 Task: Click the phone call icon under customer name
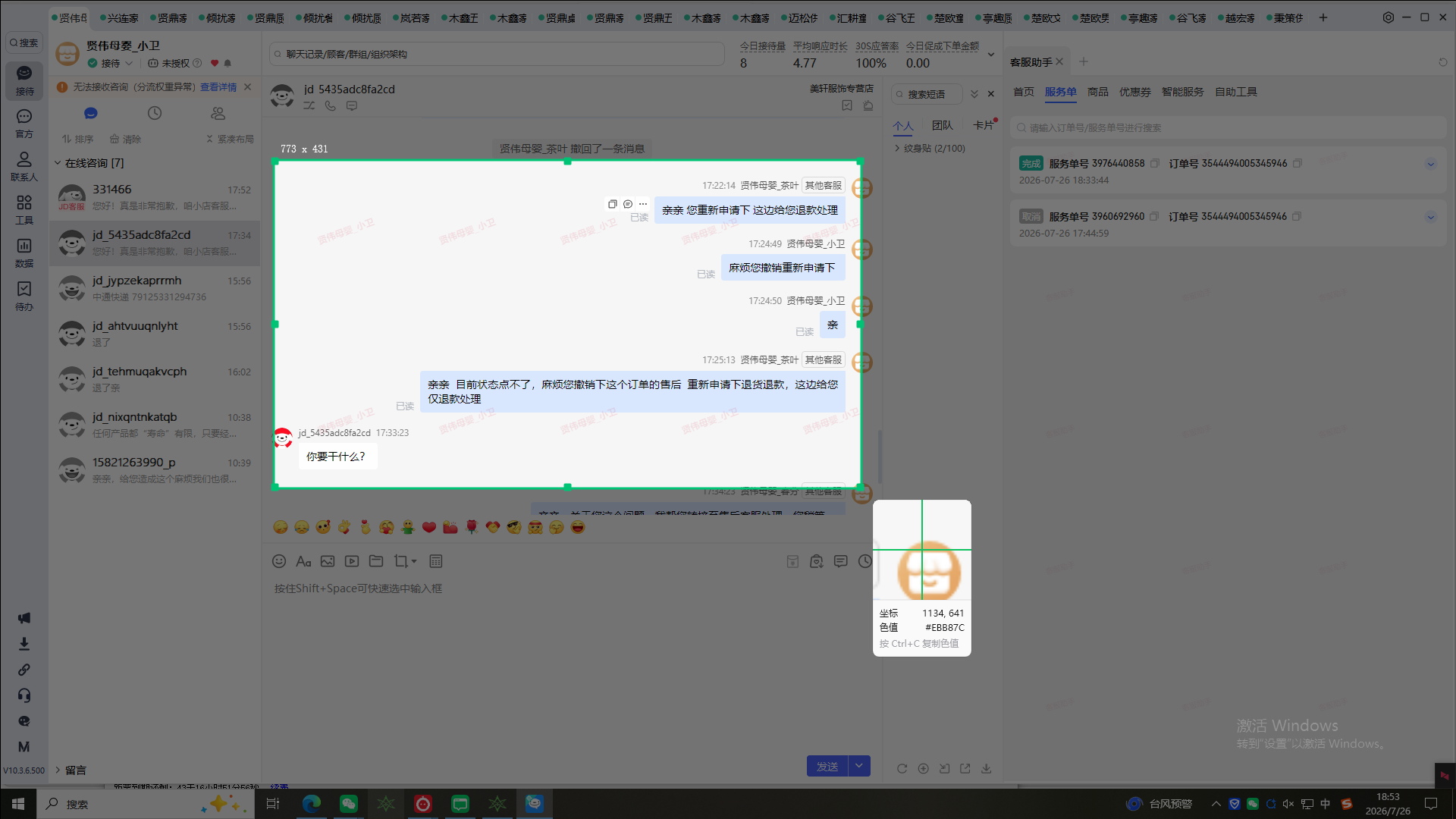[331, 106]
